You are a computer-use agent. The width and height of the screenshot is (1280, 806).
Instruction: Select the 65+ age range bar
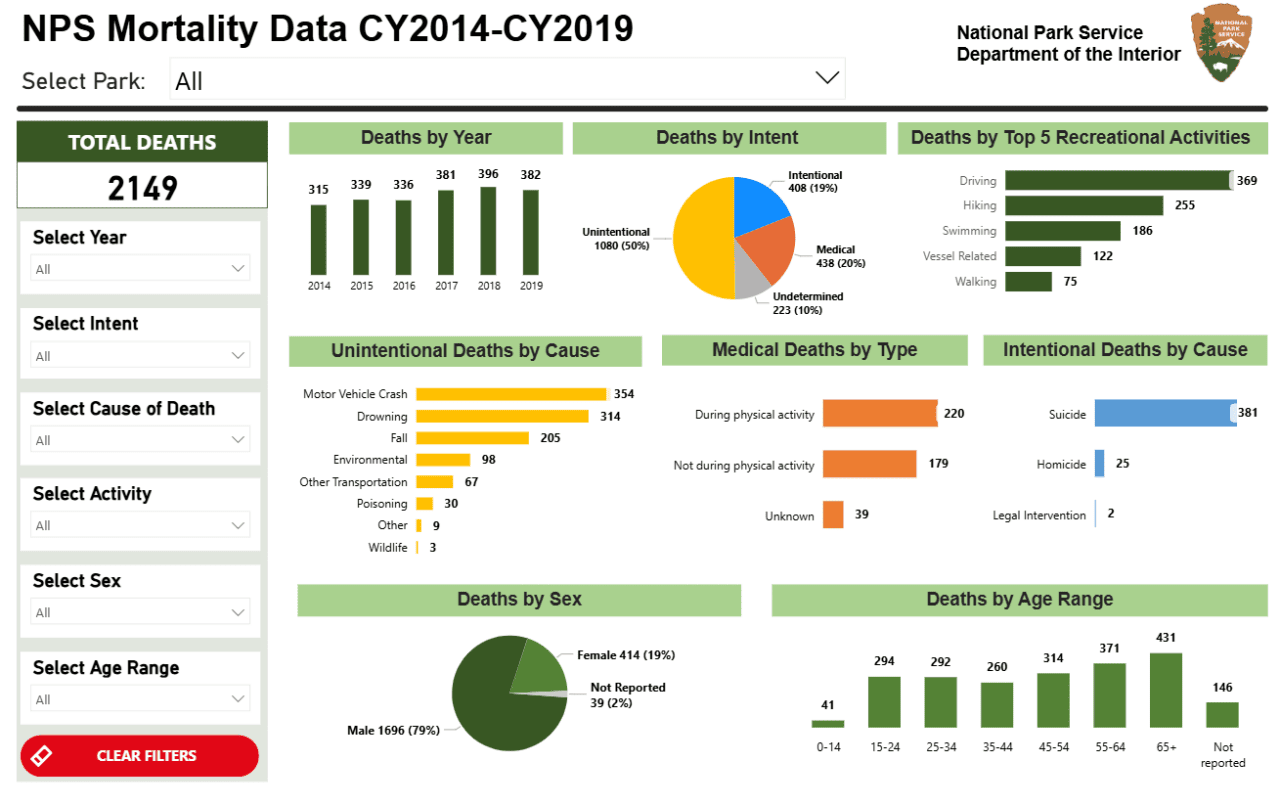(1166, 691)
